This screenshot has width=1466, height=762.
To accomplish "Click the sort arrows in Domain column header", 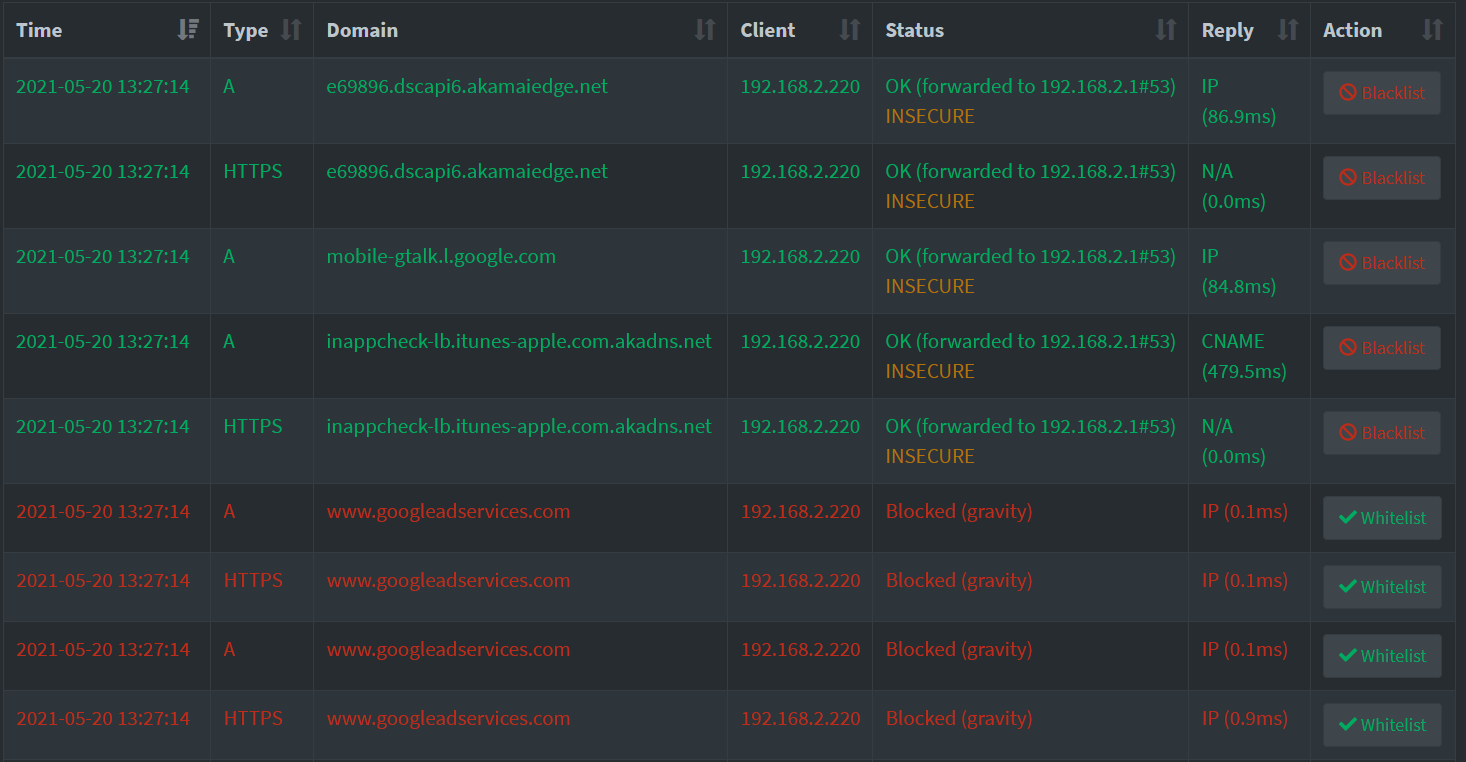I will pos(705,30).
